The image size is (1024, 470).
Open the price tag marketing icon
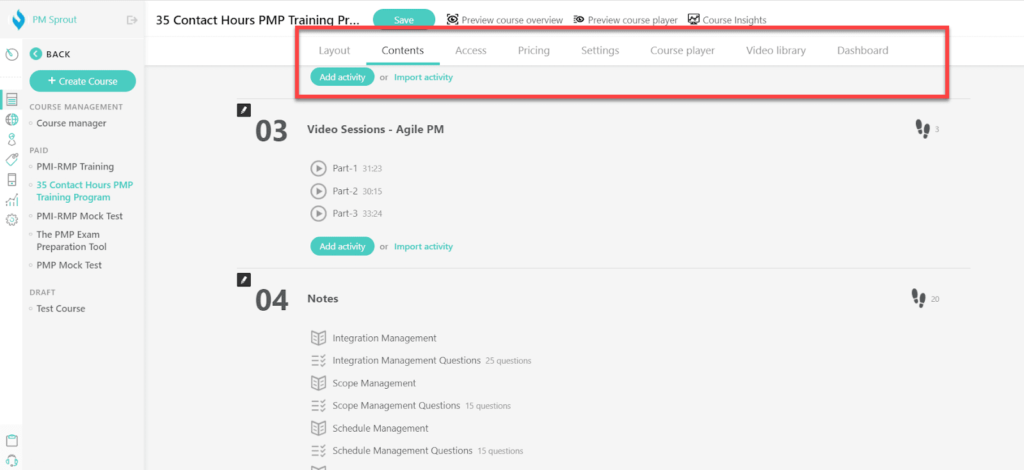click(12, 159)
